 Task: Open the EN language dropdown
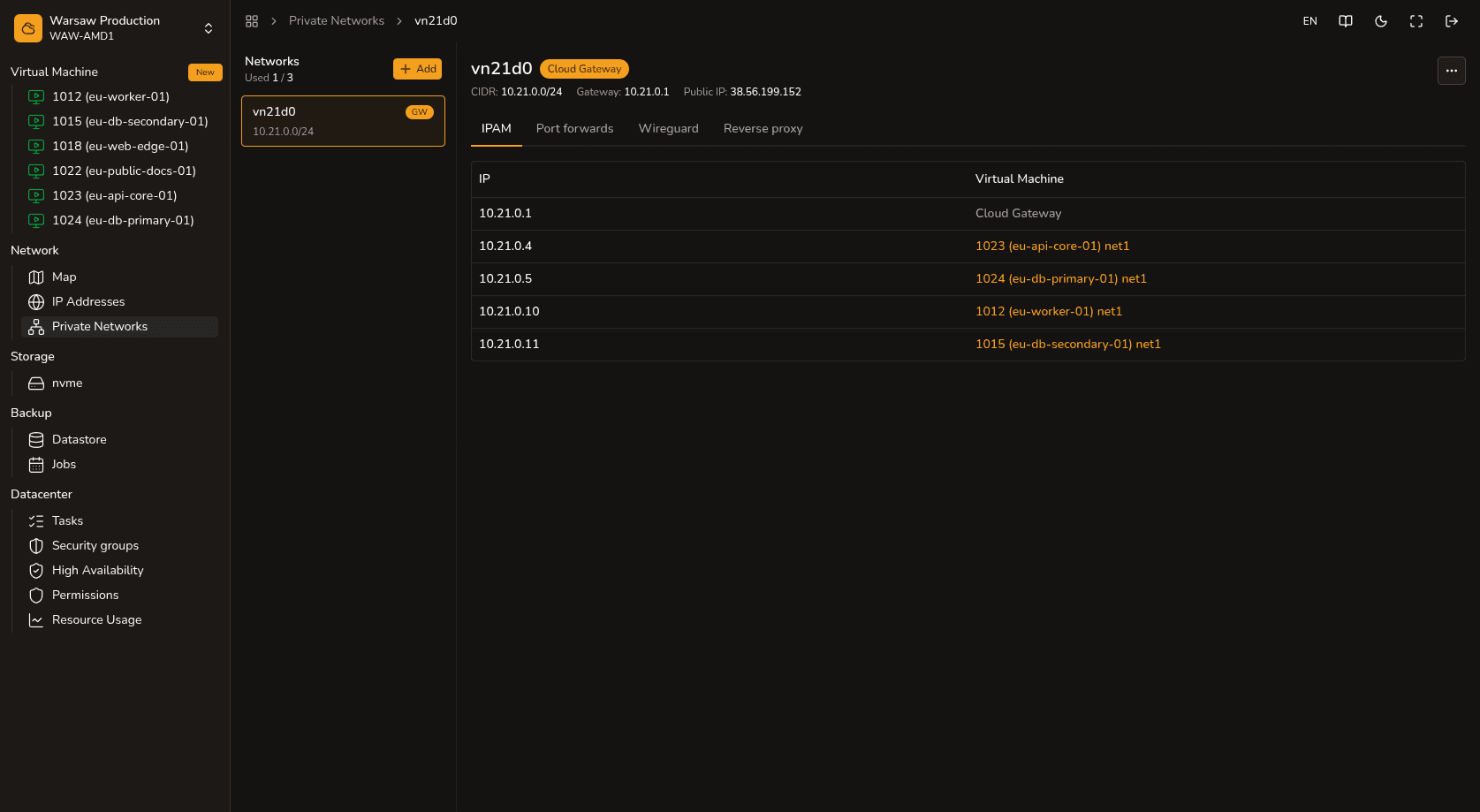(x=1310, y=21)
